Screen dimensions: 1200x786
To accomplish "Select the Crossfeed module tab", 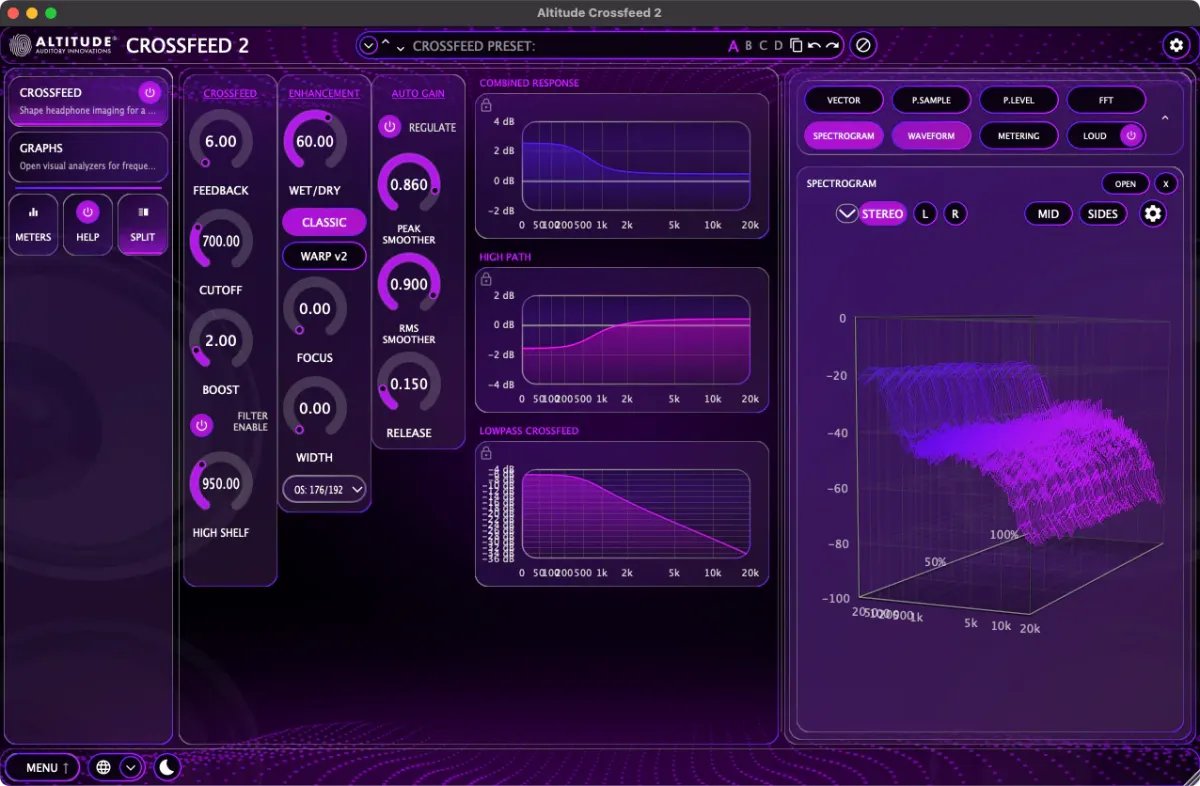I will pyautogui.click(x=88, y=101).
